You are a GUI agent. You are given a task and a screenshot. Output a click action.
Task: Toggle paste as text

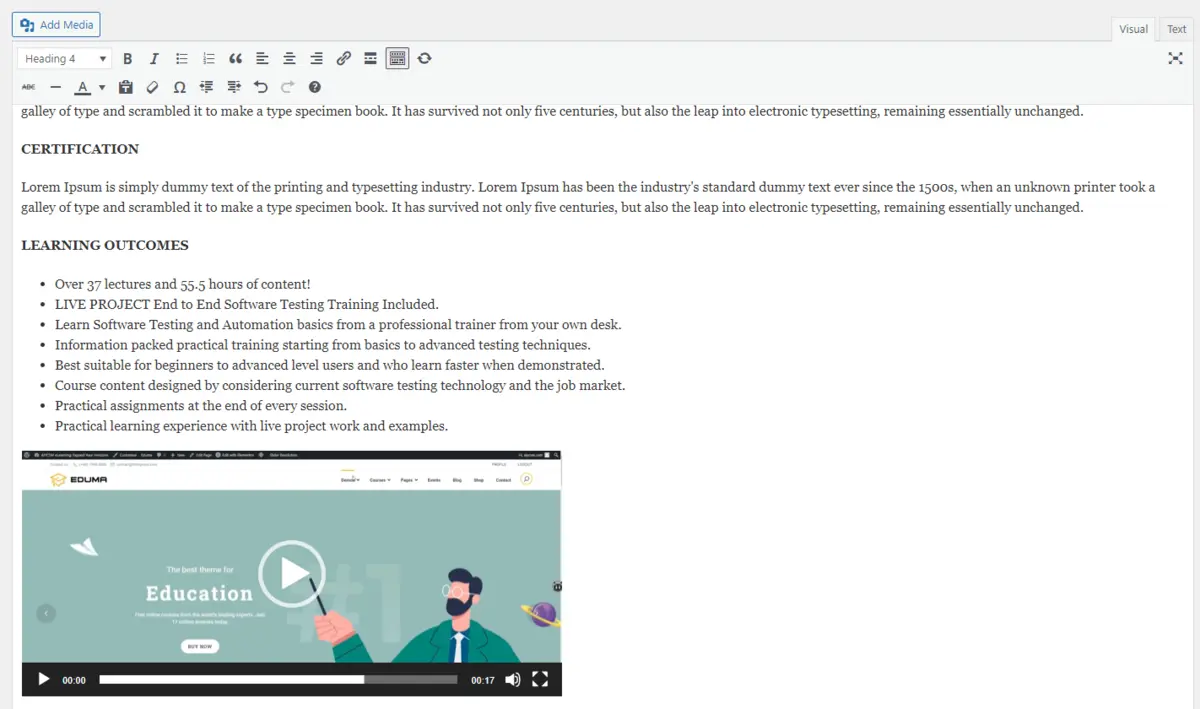click(x=125, y=87)
